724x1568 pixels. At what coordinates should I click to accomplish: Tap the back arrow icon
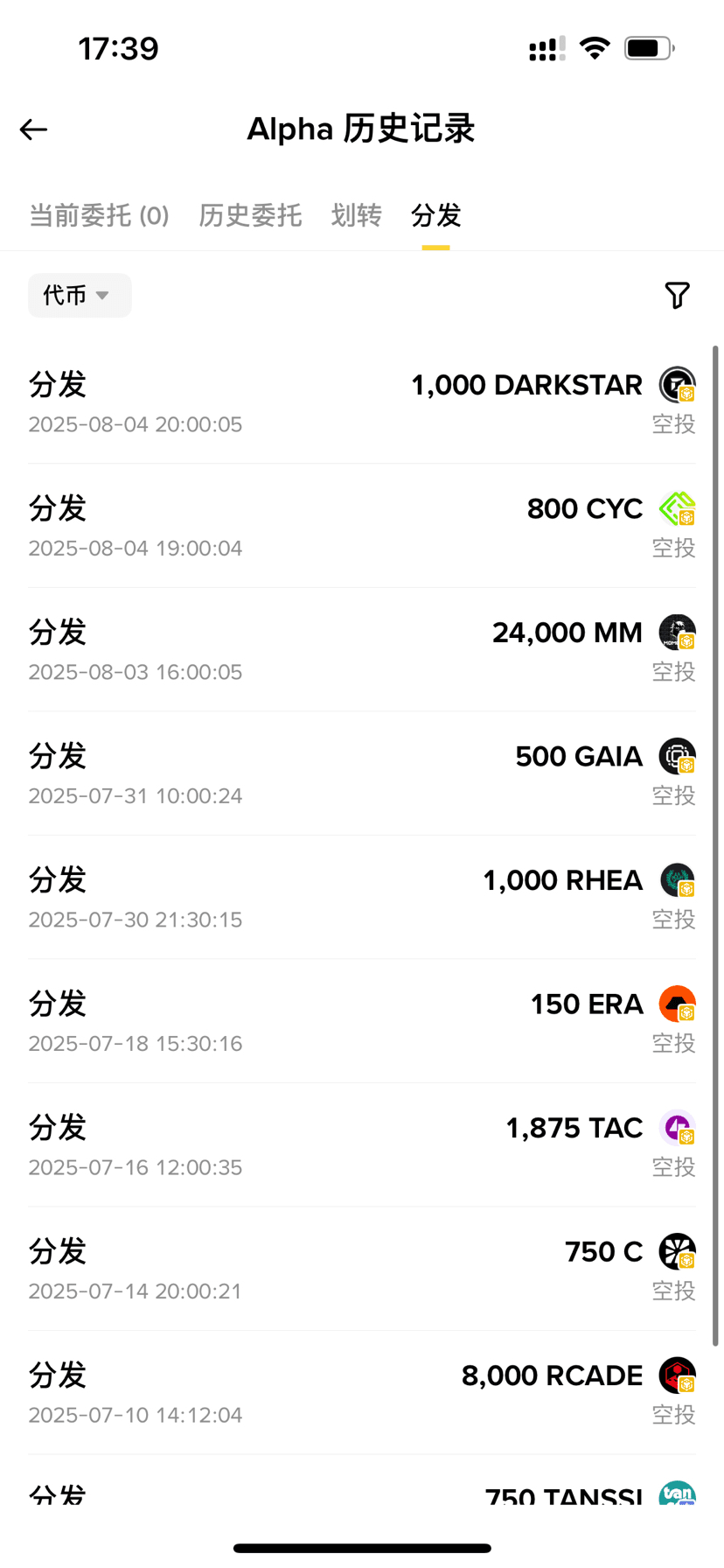[34, 129]
